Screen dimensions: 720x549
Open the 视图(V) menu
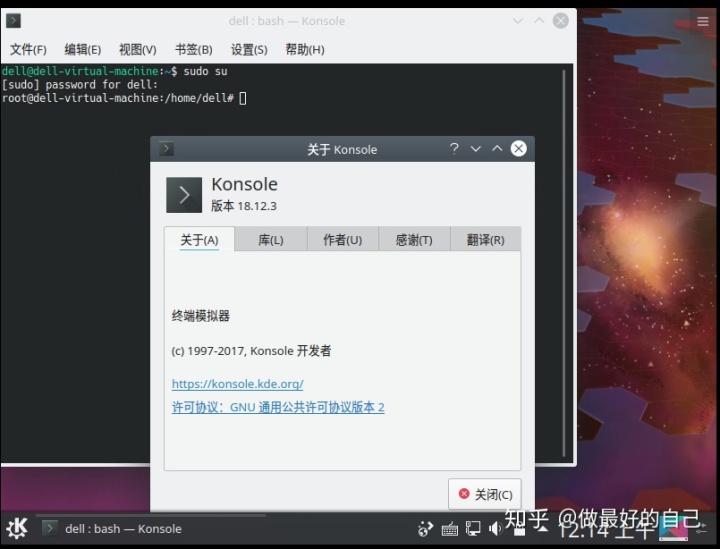138,49
